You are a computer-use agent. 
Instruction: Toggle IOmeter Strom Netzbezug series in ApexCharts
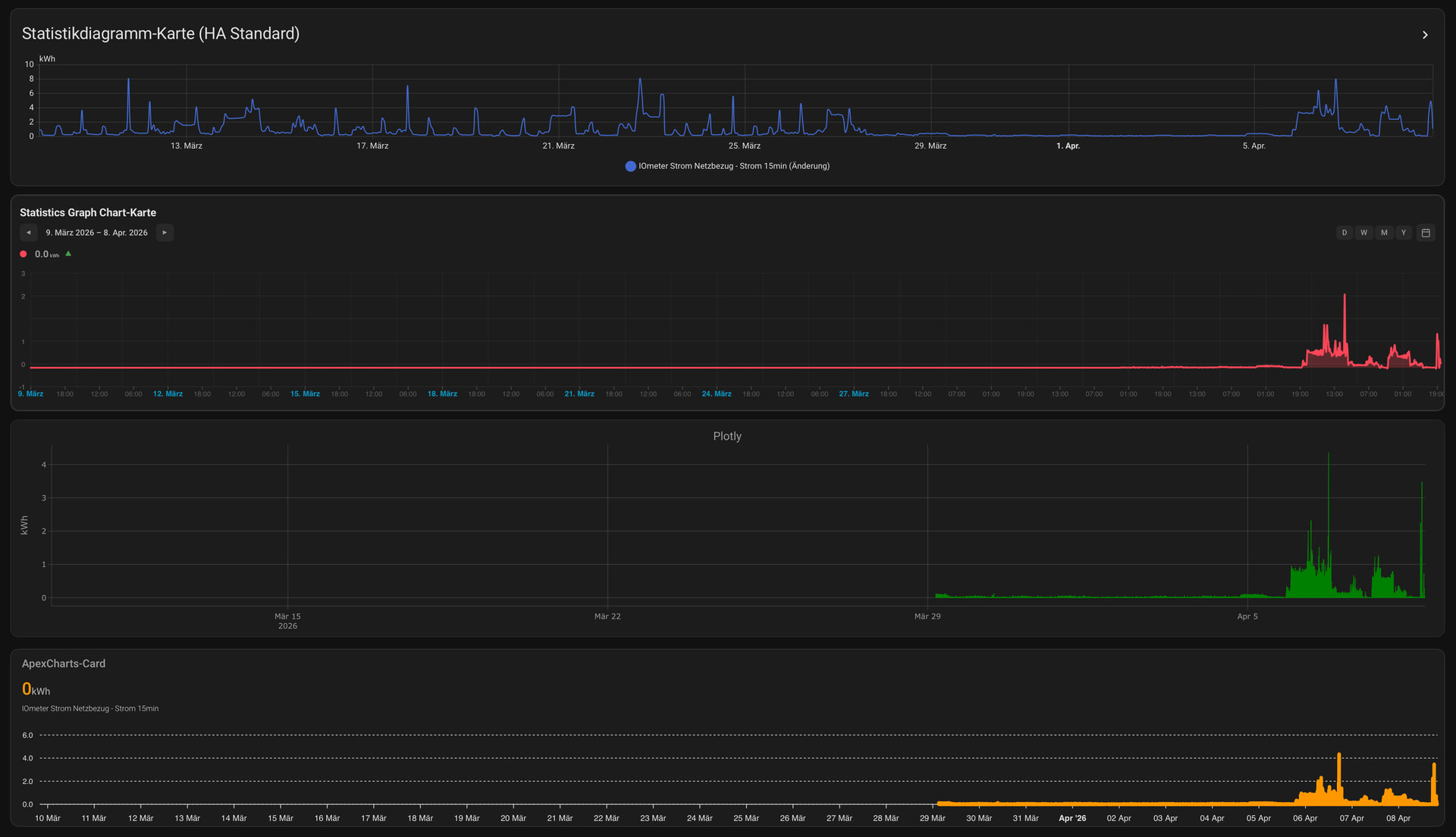(90, 709)
